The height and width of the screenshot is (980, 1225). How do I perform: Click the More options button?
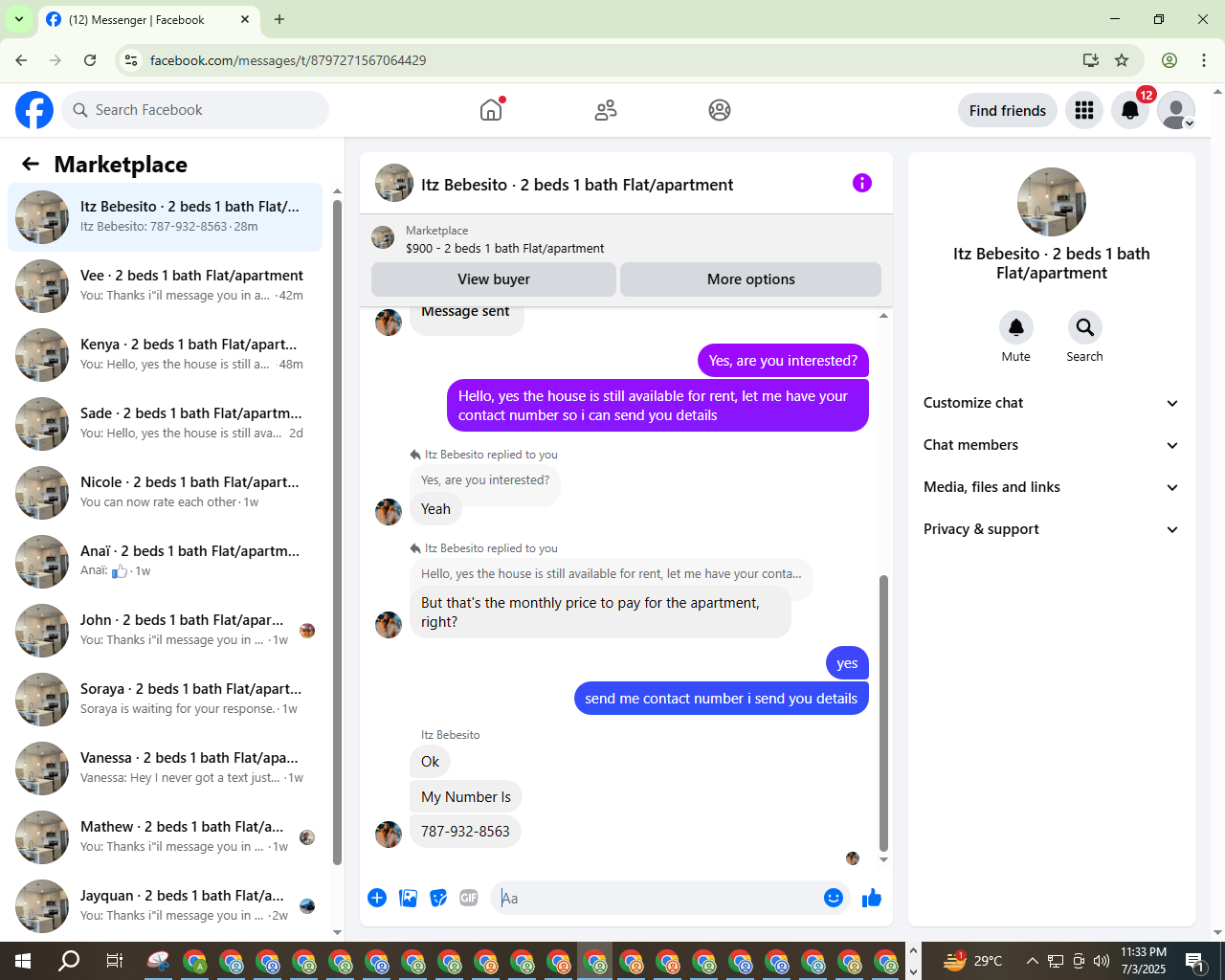coord(751,279)
